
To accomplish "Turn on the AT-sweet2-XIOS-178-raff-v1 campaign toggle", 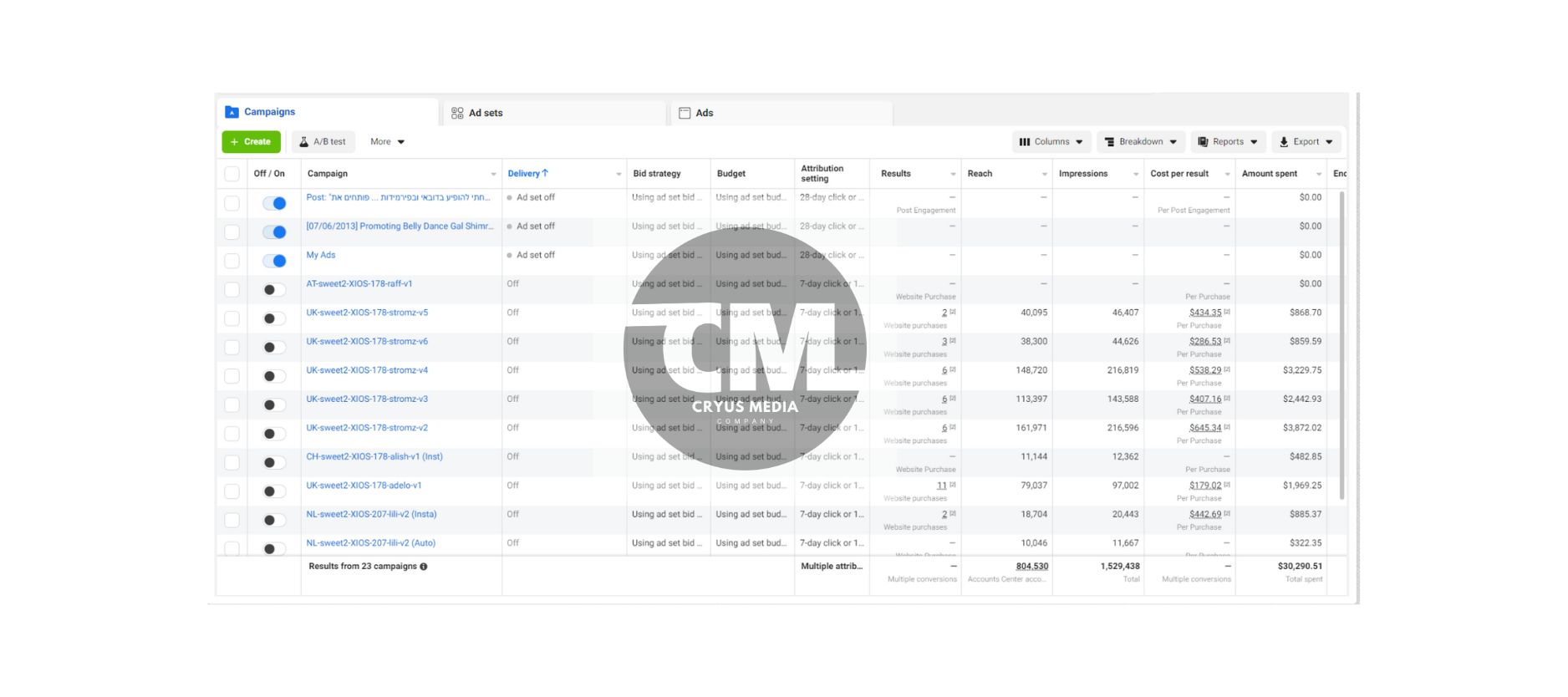I will pyautogui.click(x=274, y=289).
